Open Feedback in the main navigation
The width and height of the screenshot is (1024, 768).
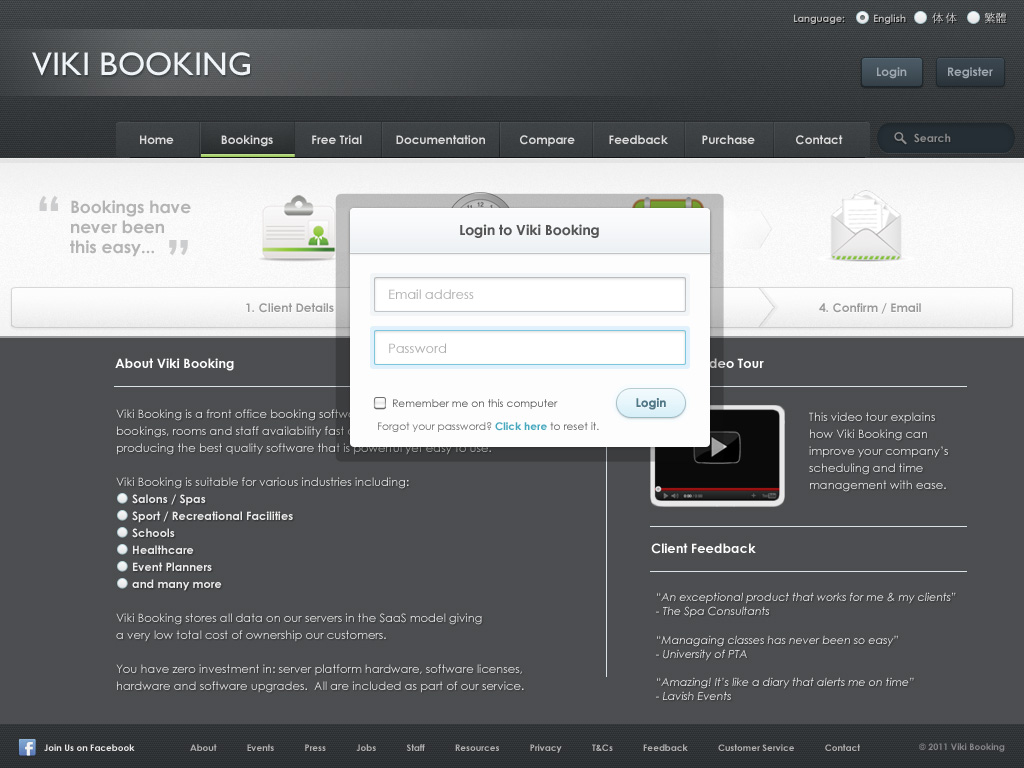pyautogui.click(x=638, y=140)
